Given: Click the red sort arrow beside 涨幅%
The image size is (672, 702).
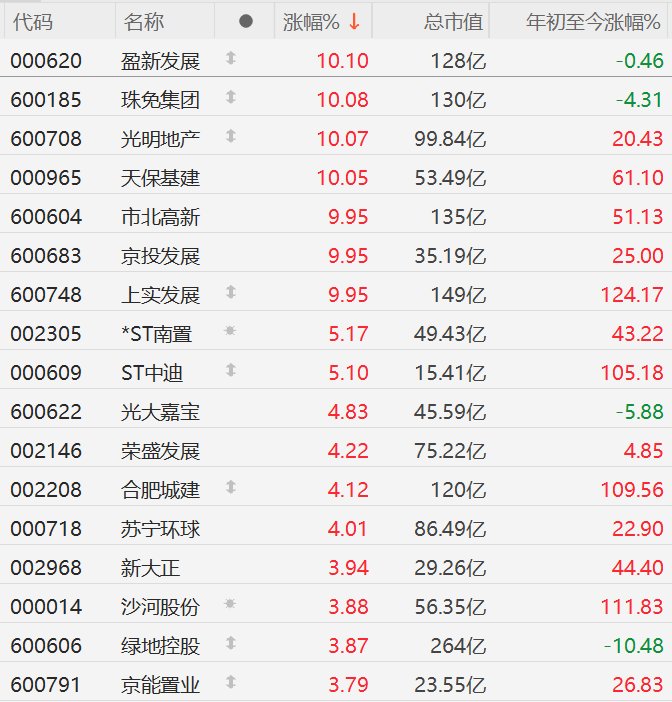Looking at the screenshot, I should click(x=354, y=21).
